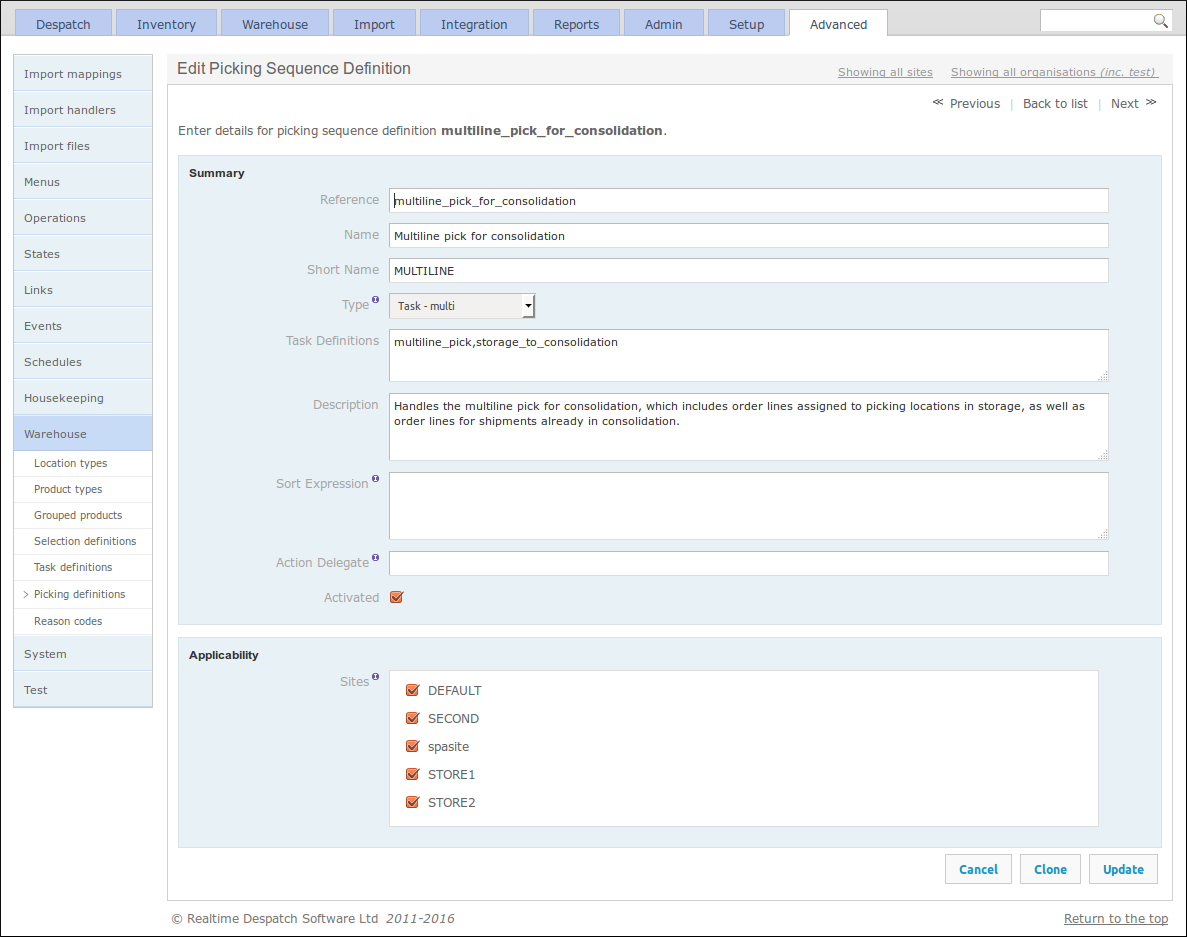Open Import handlers in sidebar
The height and width of the screenshot is (937, 1187).
83,110
